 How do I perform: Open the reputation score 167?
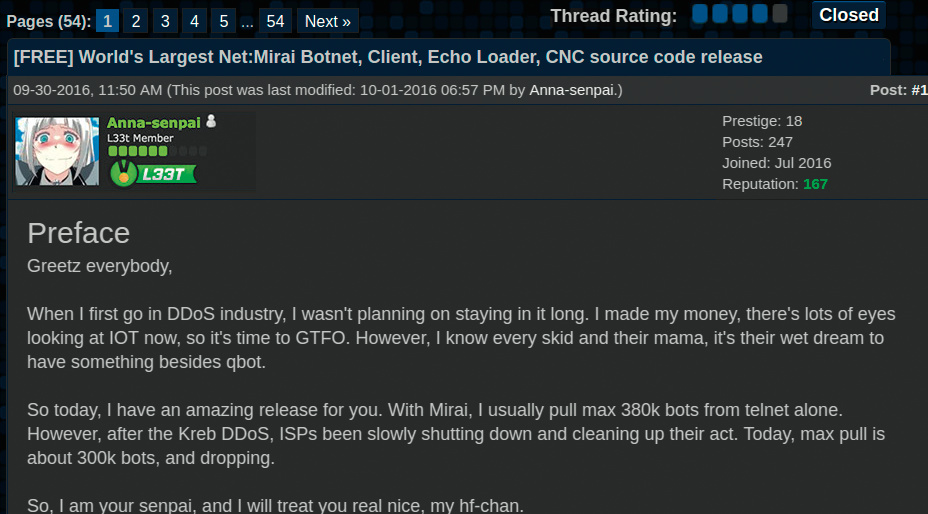point(815,184)
